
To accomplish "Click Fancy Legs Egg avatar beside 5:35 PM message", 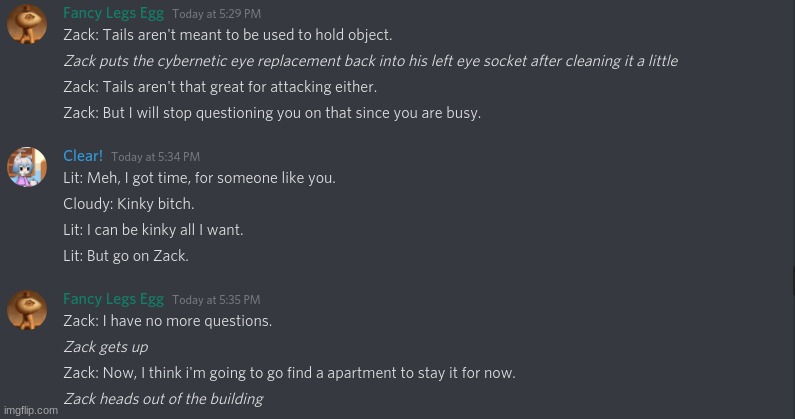I will 27,310.
